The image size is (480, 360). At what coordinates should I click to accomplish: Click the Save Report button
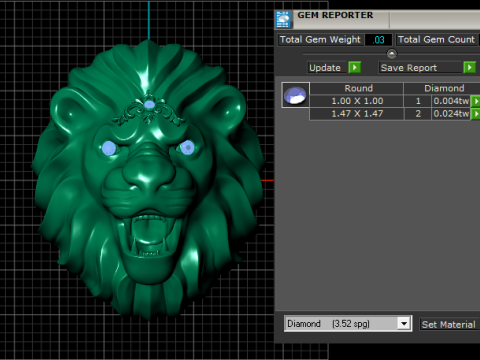pyautogui.click(x=421, y=68)
